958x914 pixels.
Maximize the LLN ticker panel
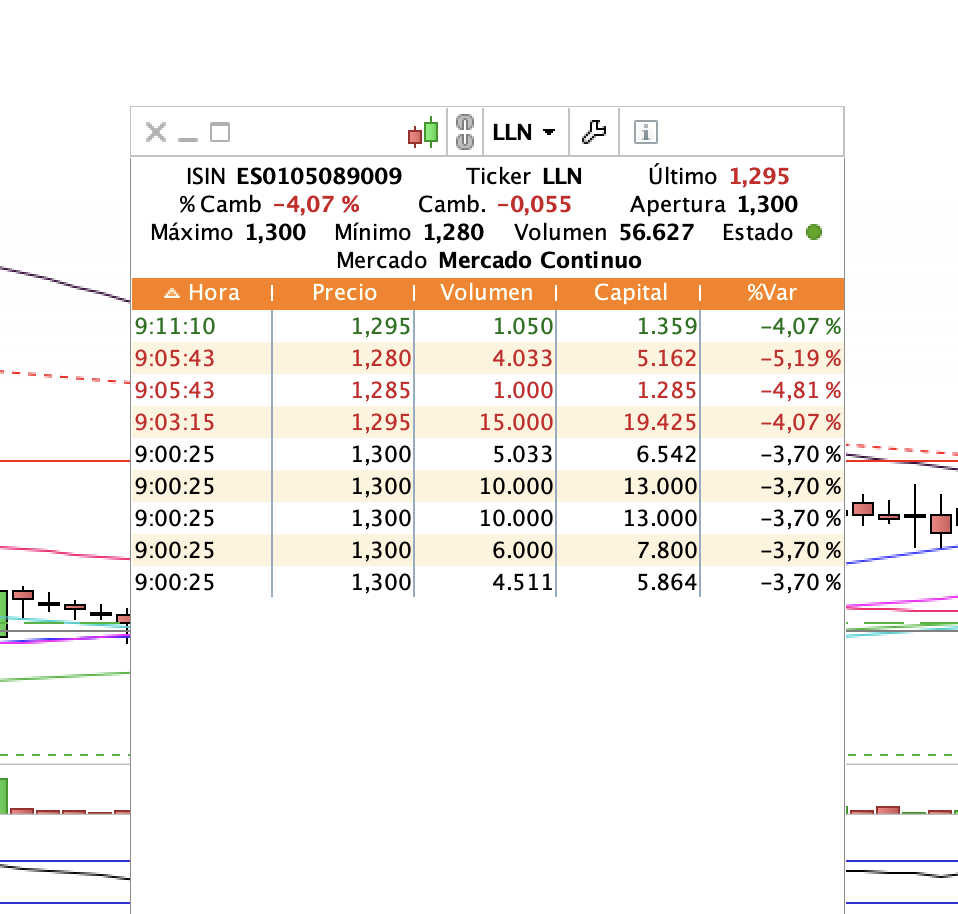click(220, 132)
